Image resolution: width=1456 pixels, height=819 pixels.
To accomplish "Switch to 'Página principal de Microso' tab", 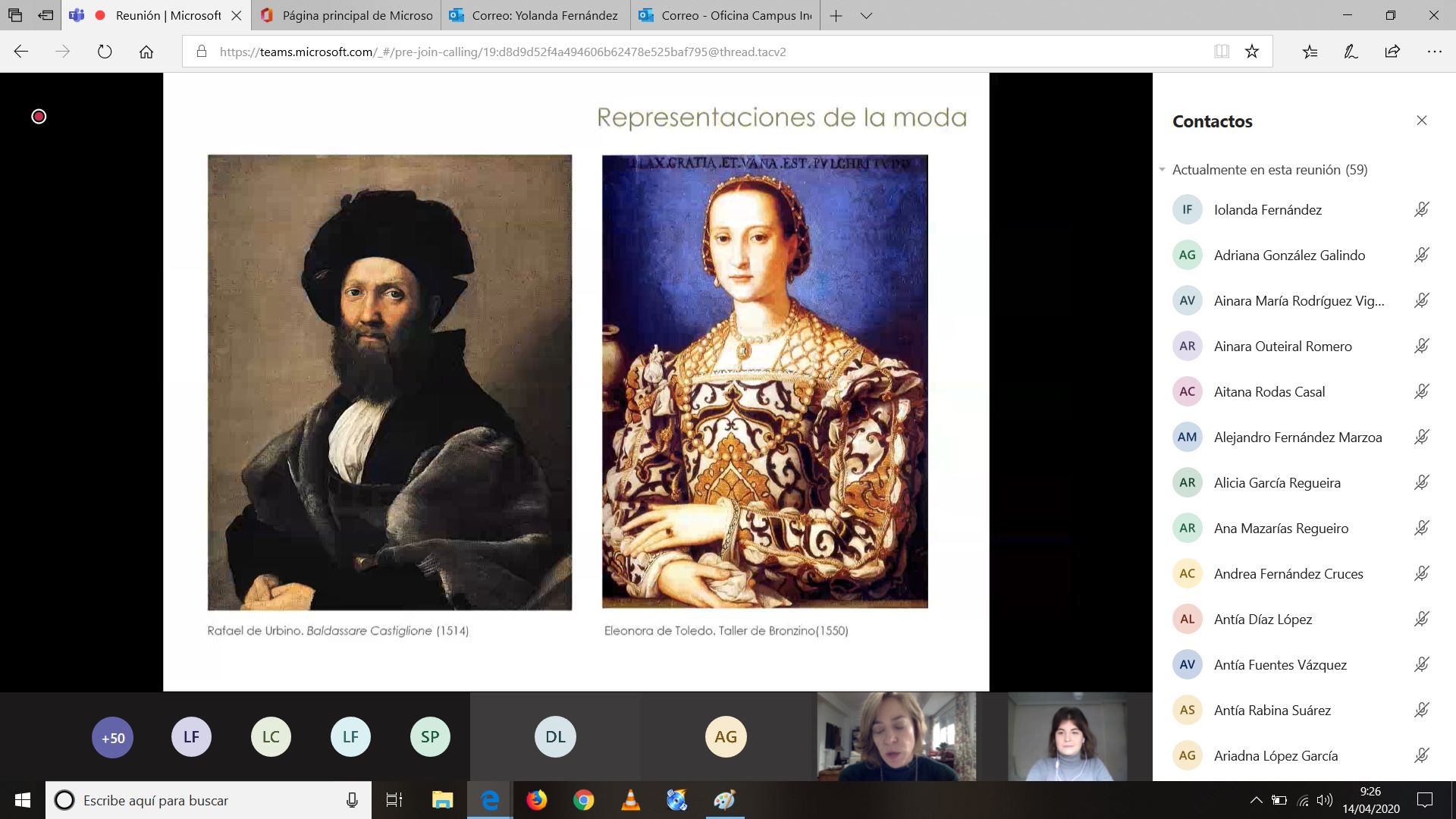I will 347,15.
